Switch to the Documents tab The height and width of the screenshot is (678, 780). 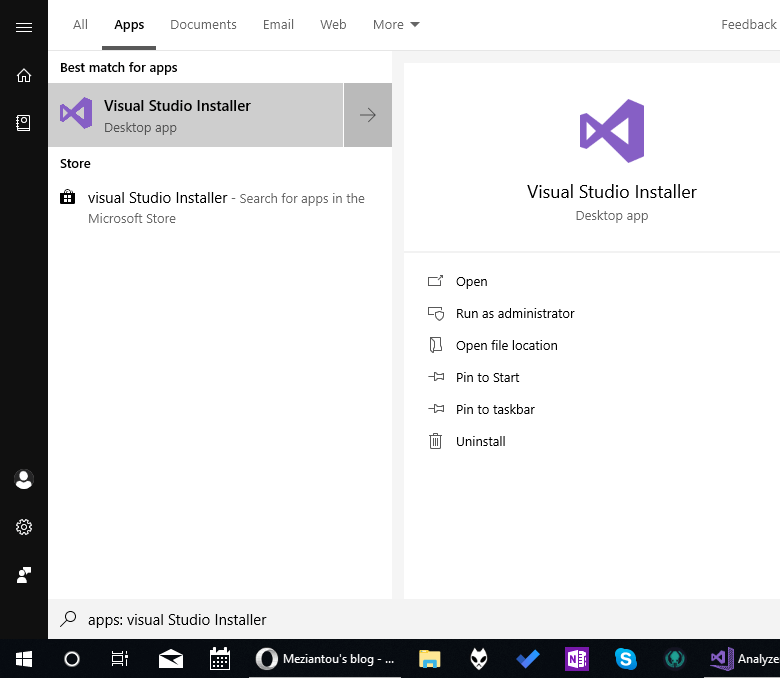coord(203,24)
